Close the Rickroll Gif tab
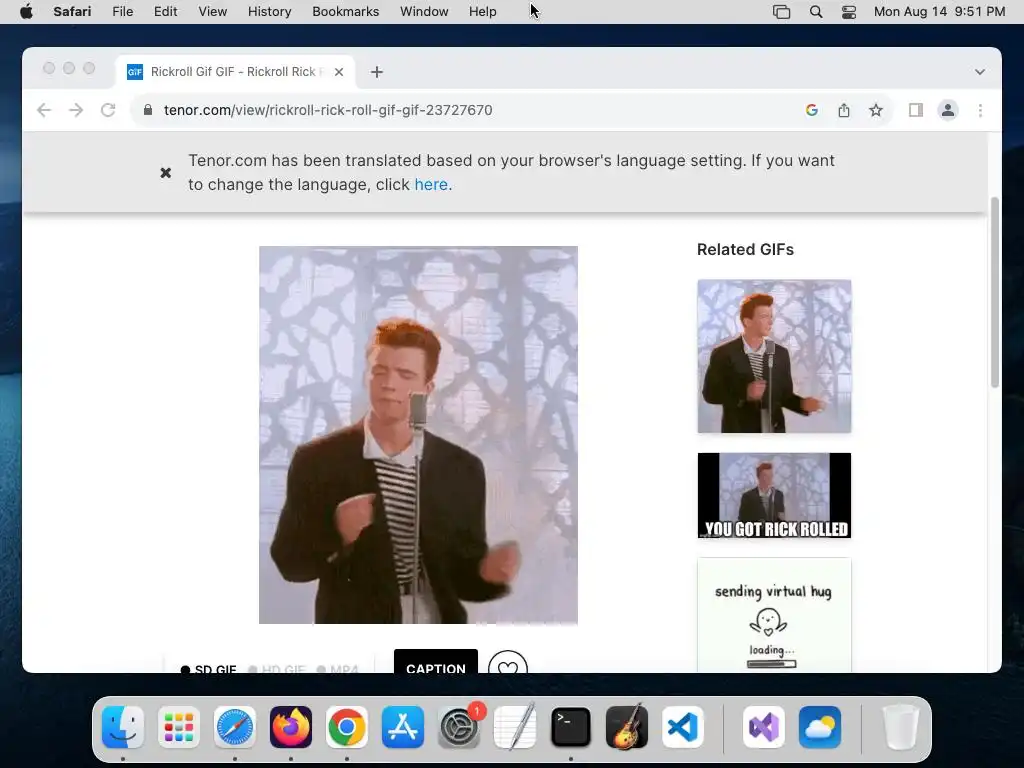This screenshot has width=1024, height=768. point(339,72)
